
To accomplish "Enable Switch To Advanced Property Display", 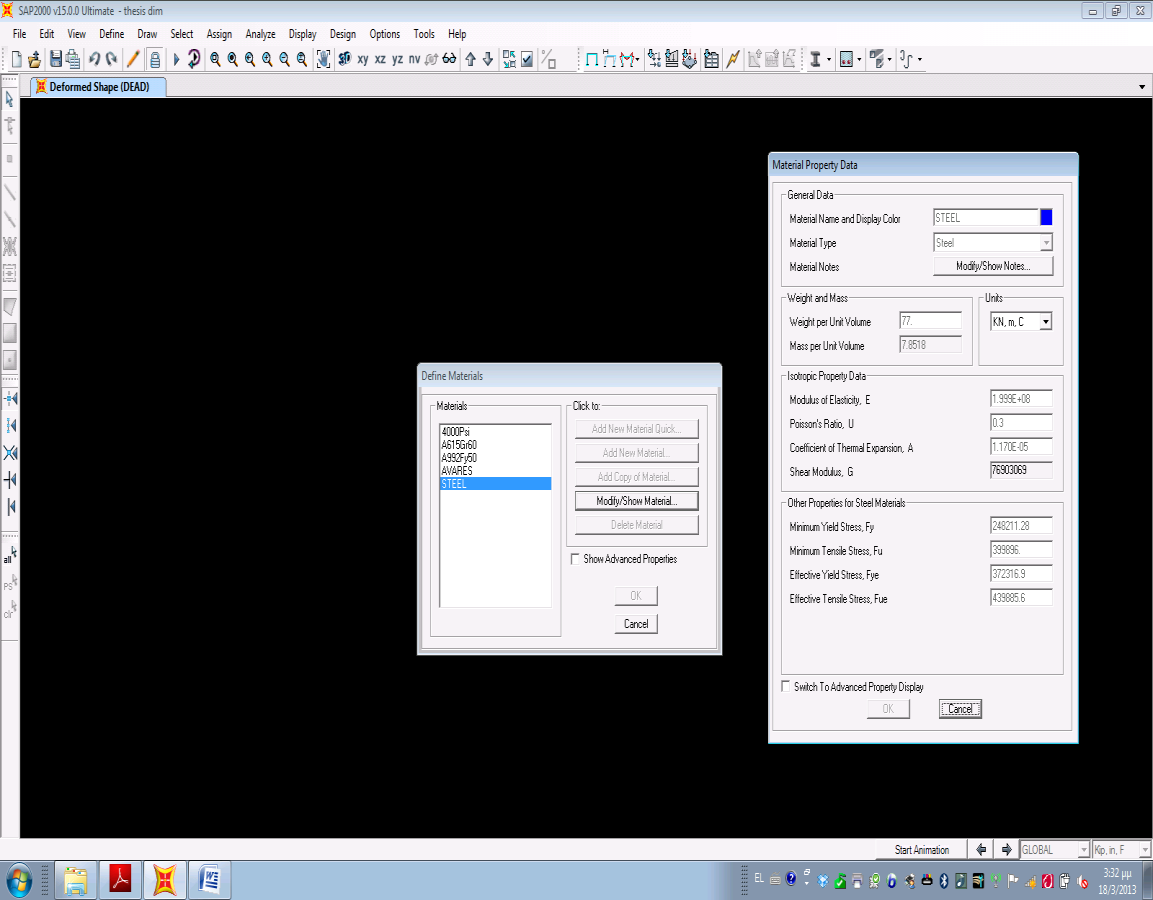I will tap(785, 686).
